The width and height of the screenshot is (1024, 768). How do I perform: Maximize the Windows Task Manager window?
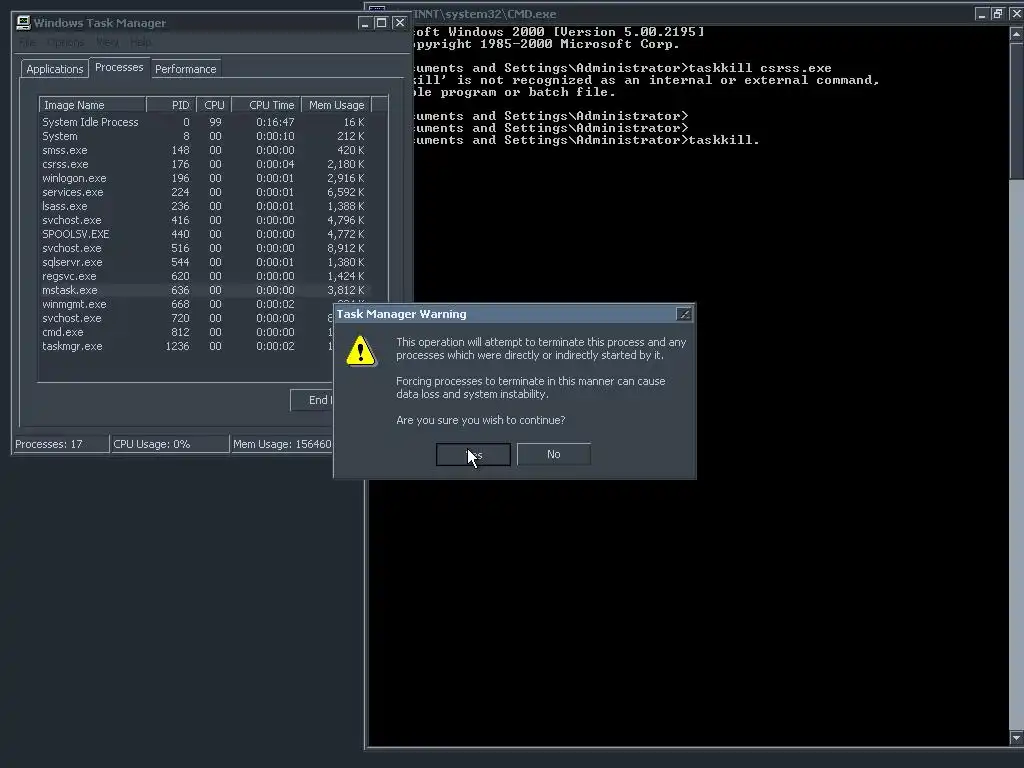[382, 23]
